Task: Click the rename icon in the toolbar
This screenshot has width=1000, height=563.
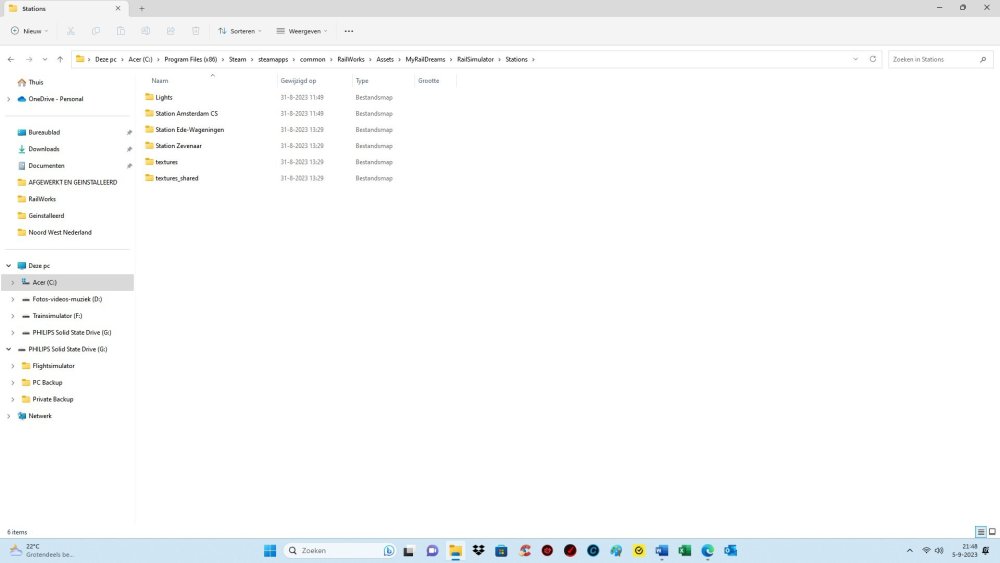Action: (146, 31)
